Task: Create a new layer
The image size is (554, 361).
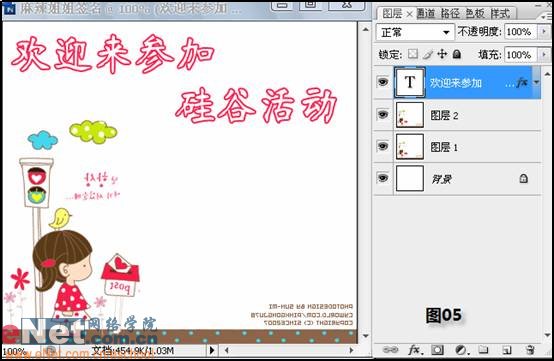Action: [507, 350]
